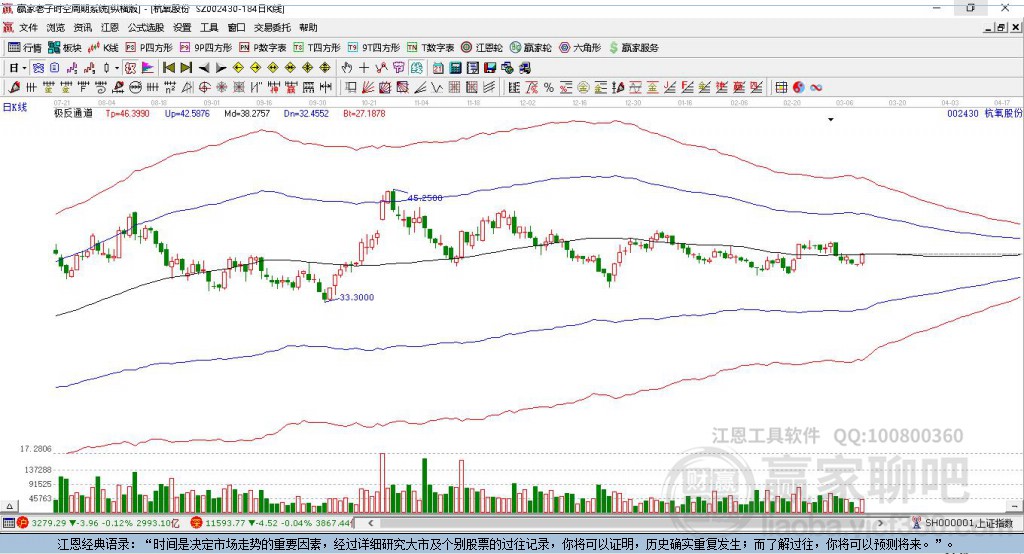The height and width of the screenshot is (554, 1024).
Task: Click the Up=42.5876 indicator value
Action: click(187, 114)
